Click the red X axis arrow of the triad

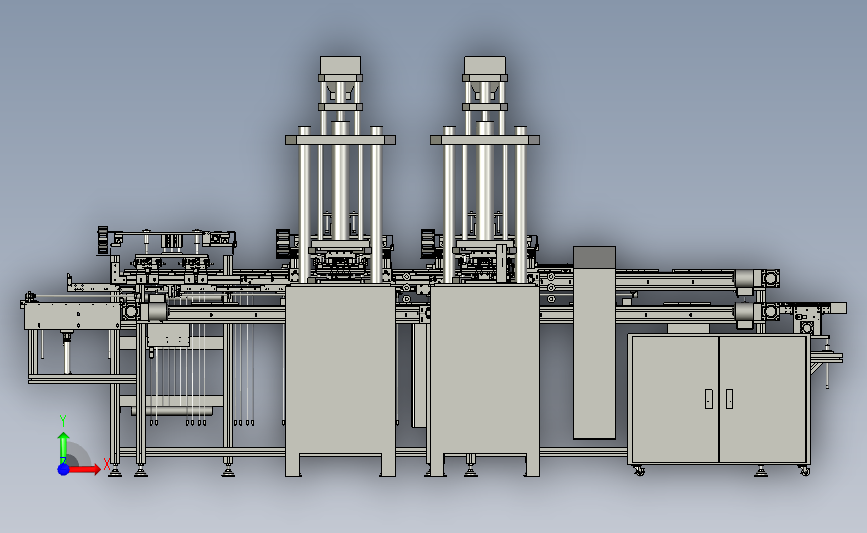point(84,469)
